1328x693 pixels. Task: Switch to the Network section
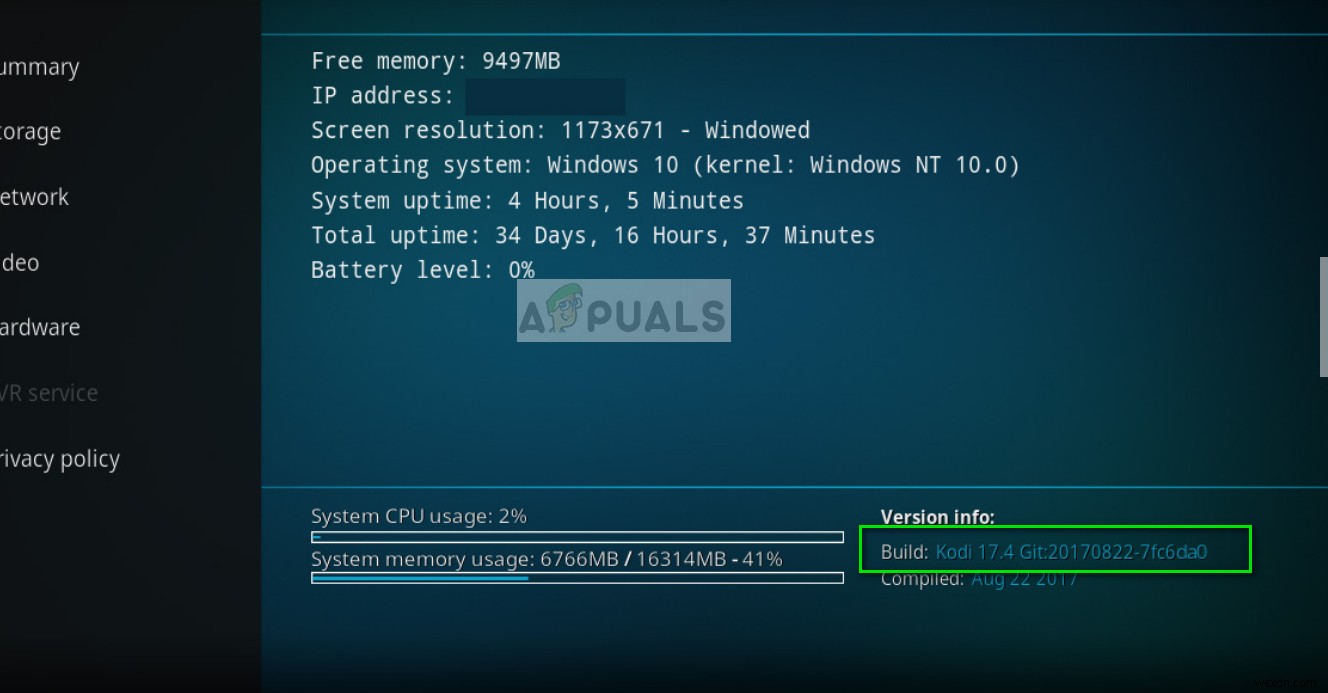[x=34, y=197]
